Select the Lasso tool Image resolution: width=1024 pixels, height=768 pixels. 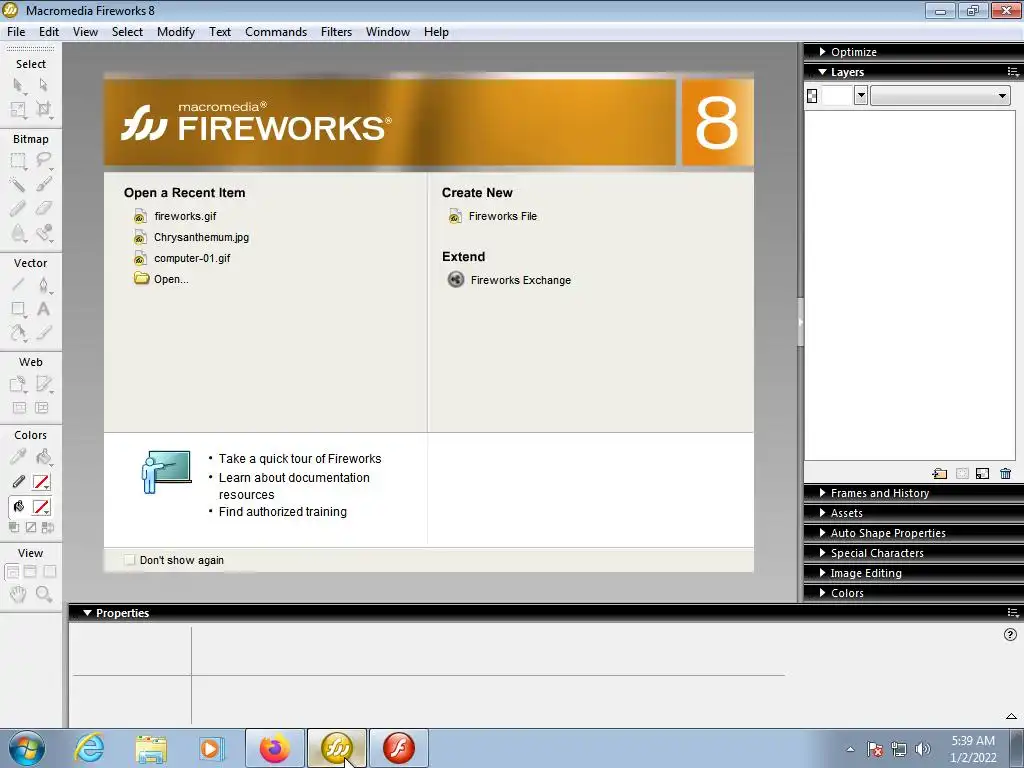[x=43, y=161]
